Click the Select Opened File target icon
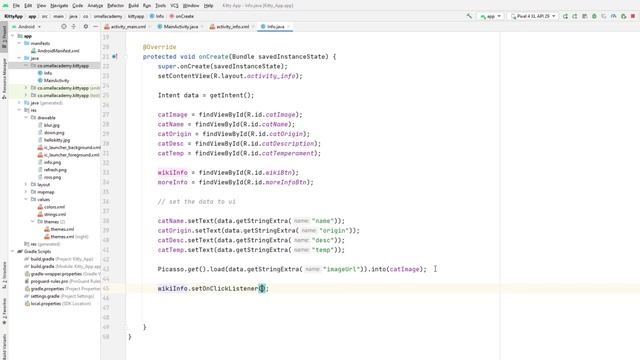Viewport: 640px width, 360px height. tap(64, 27)
